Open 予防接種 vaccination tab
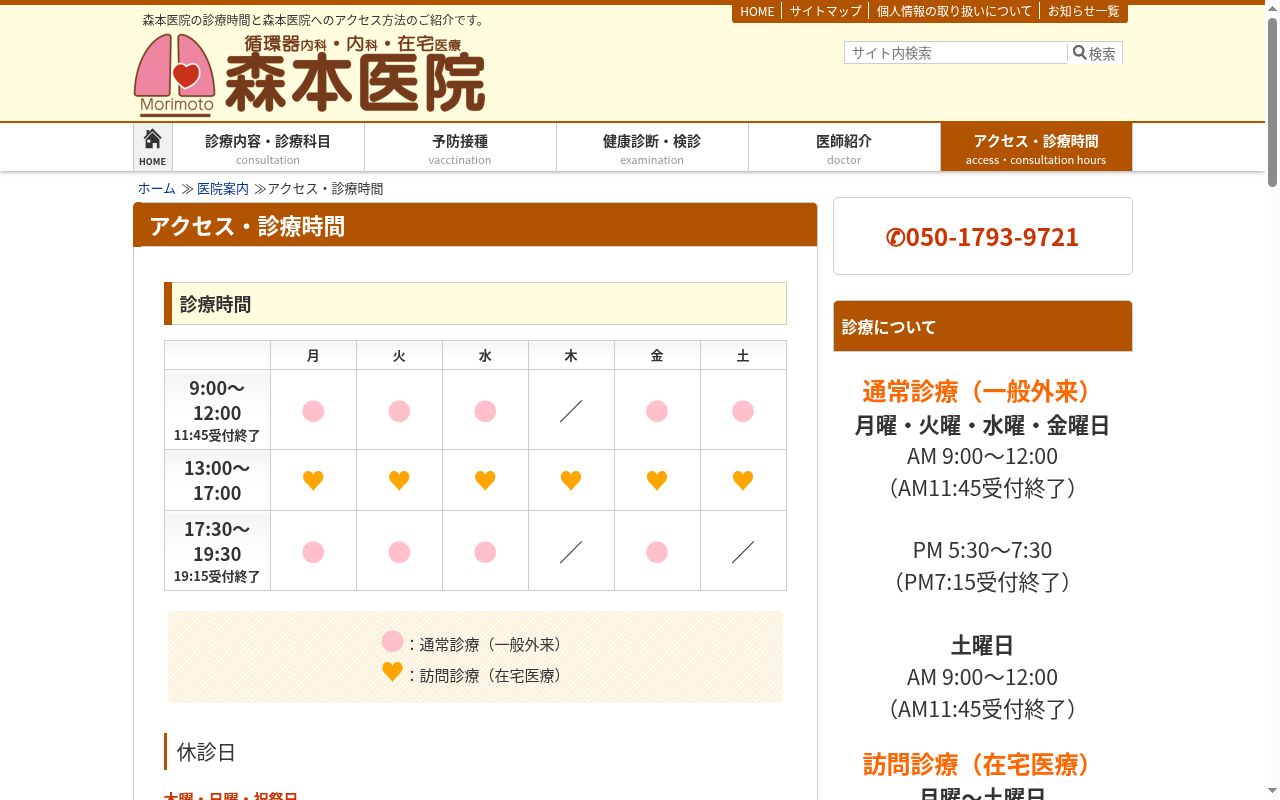This screenshot has width=1280, height=800. (x=460, y=147)
